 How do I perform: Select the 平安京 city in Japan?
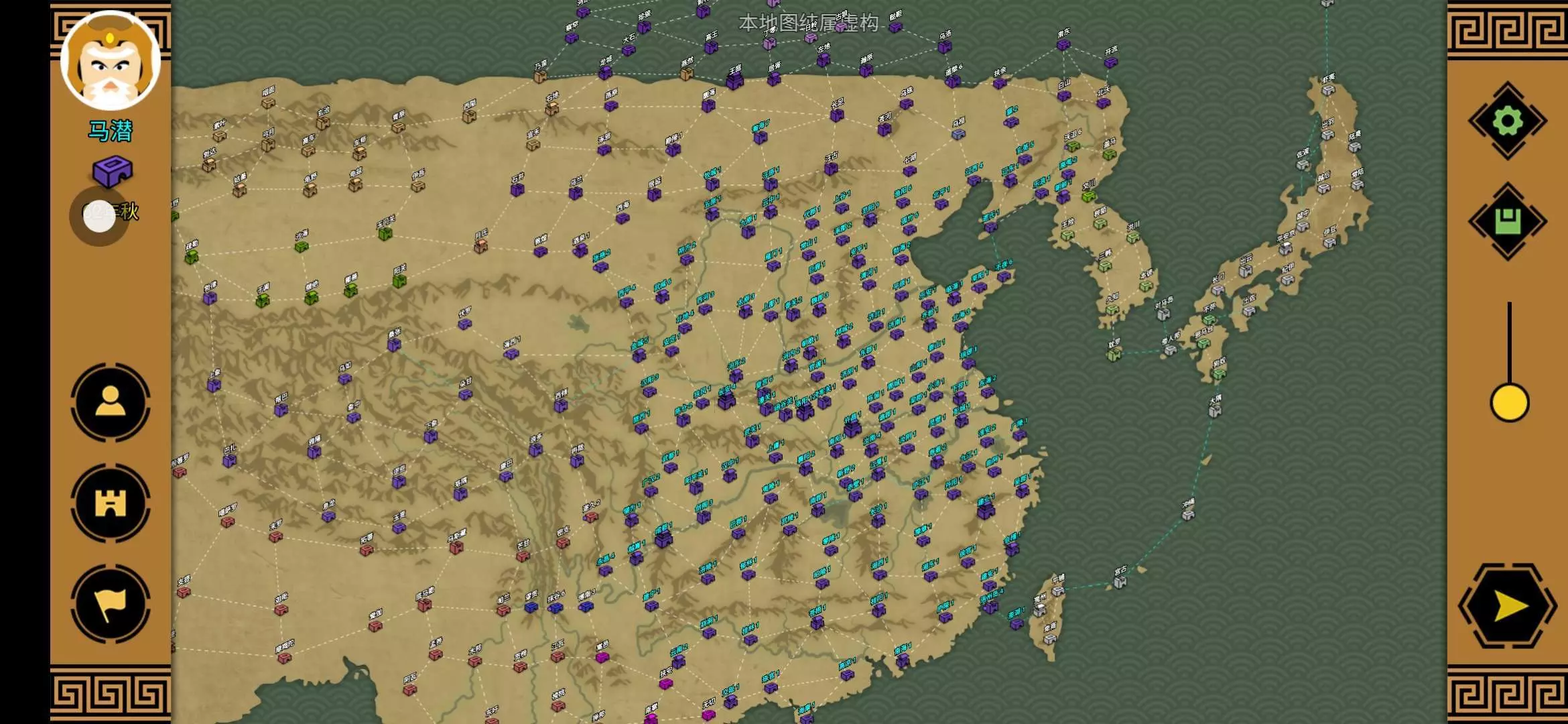(1285, 249)
